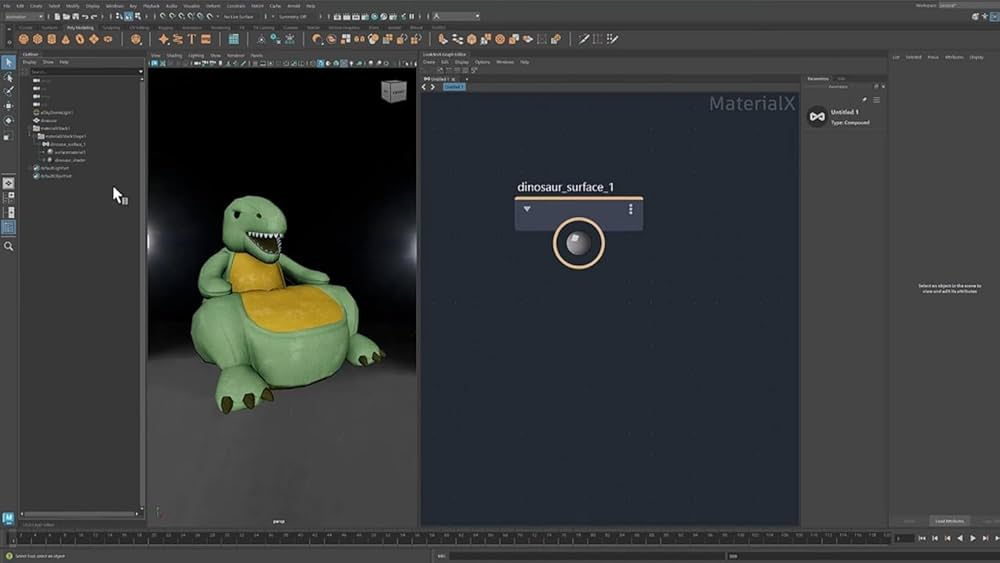The height and width of the screenshot is (563, 1000).
Task: Click the pin icon in Parameters panel
Action: [x=864, y=100]
